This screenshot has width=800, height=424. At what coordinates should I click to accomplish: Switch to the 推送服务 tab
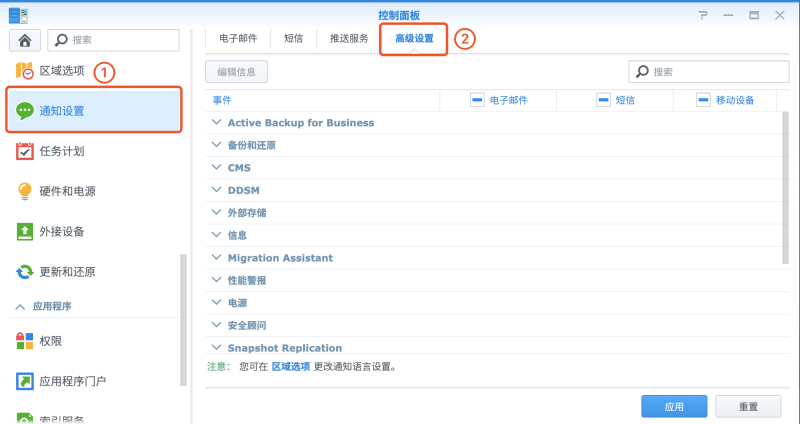click(349, 39)
